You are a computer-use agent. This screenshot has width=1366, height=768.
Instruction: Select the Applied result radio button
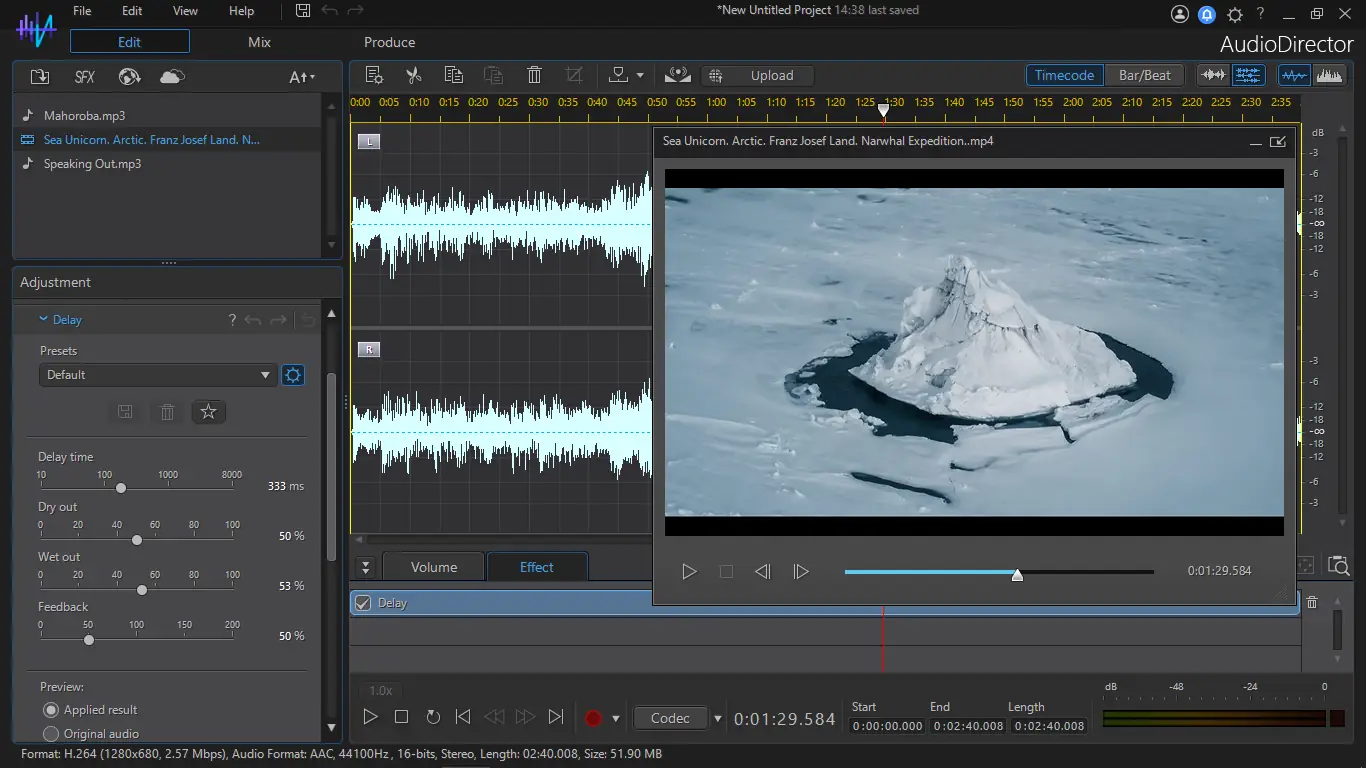[51, 710]
